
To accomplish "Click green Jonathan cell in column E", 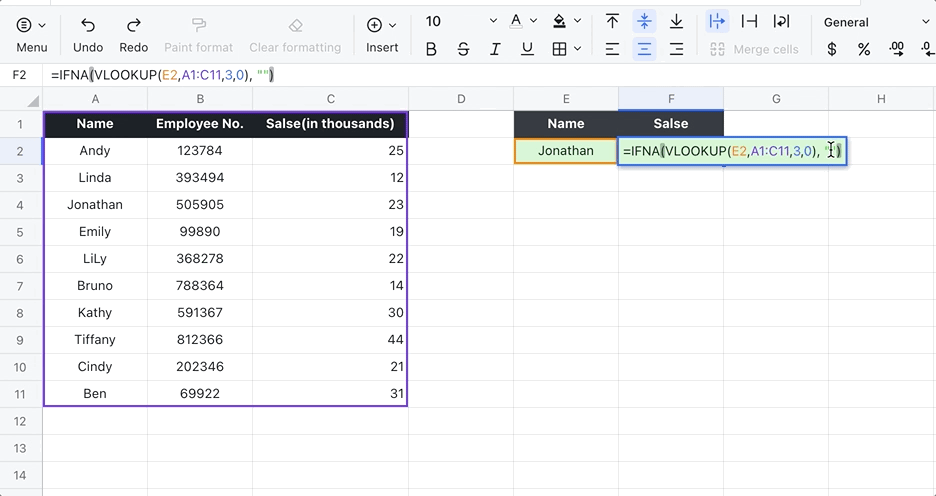I will point(566,150).
